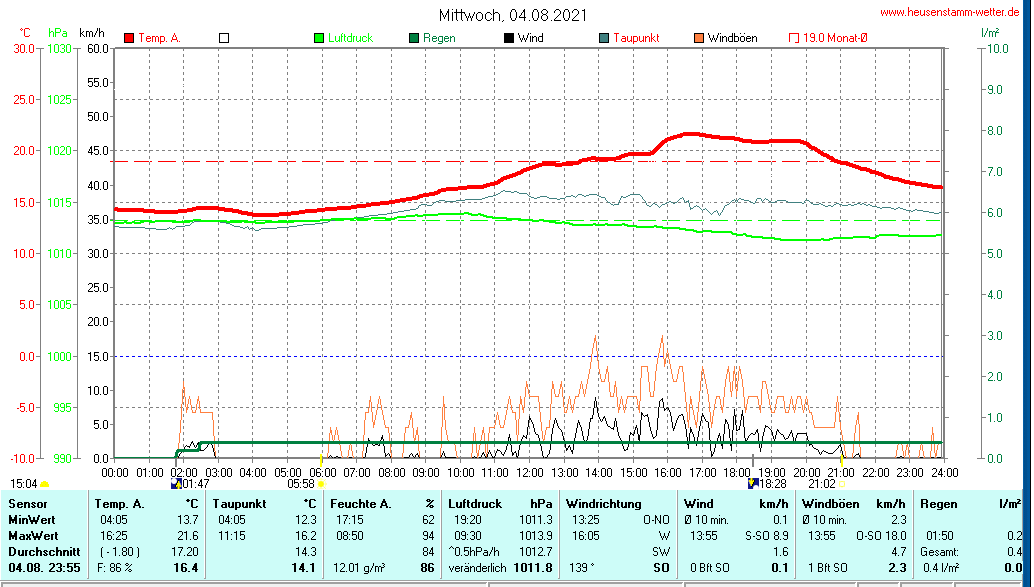Click the minimum pressure value 1011.3
Screen dimensions: 1034x587
[x=536, y=520]
